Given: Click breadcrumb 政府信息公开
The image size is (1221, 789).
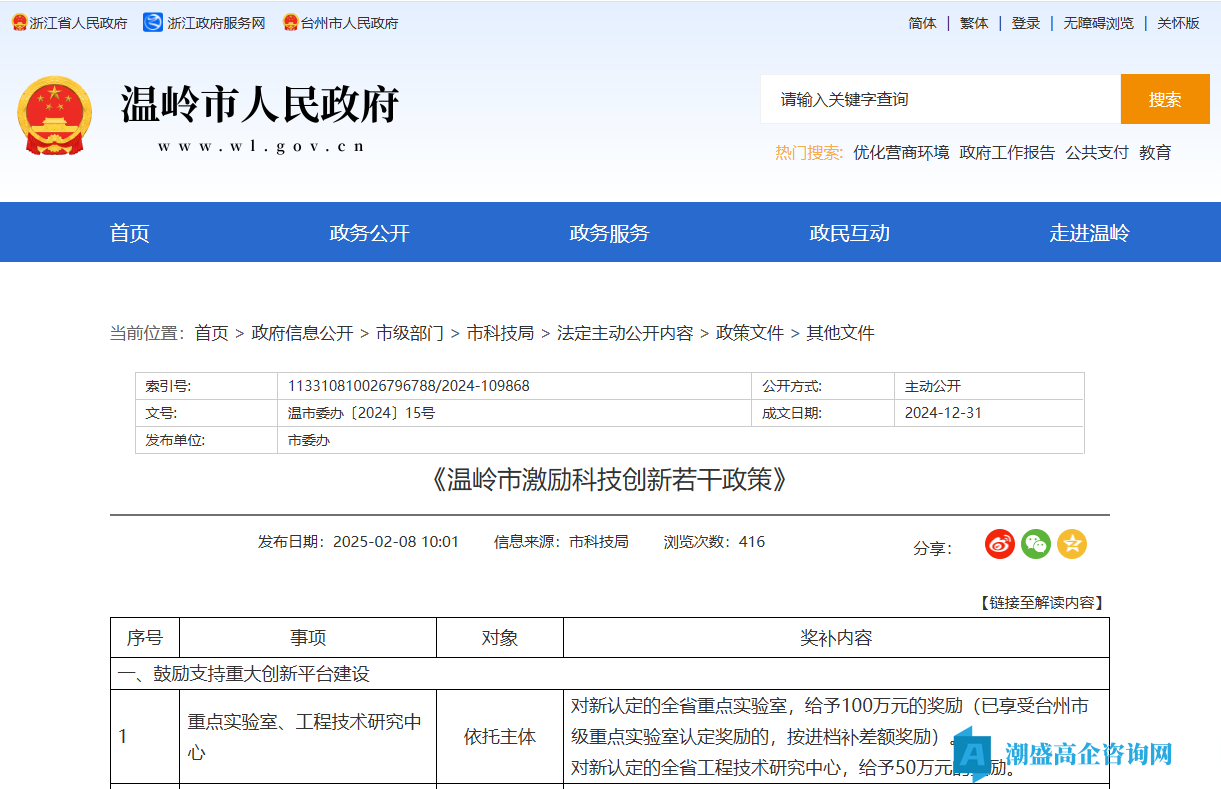Looking at the screenshot, I should coord(302,333).
